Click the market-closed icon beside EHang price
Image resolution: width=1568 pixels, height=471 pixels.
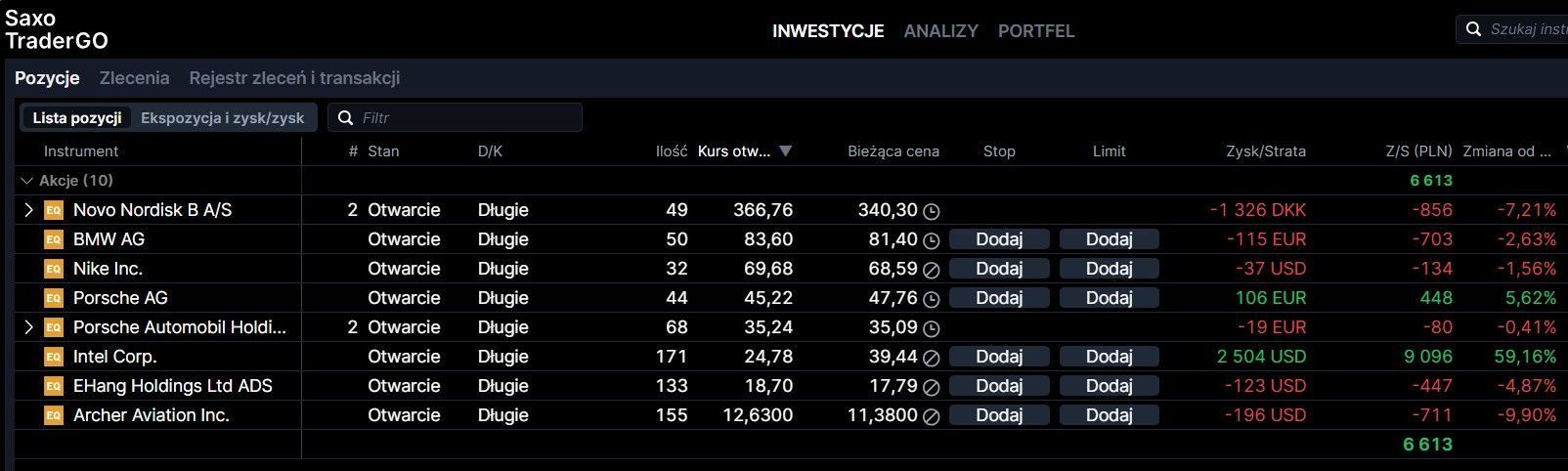tap(932, 387)
